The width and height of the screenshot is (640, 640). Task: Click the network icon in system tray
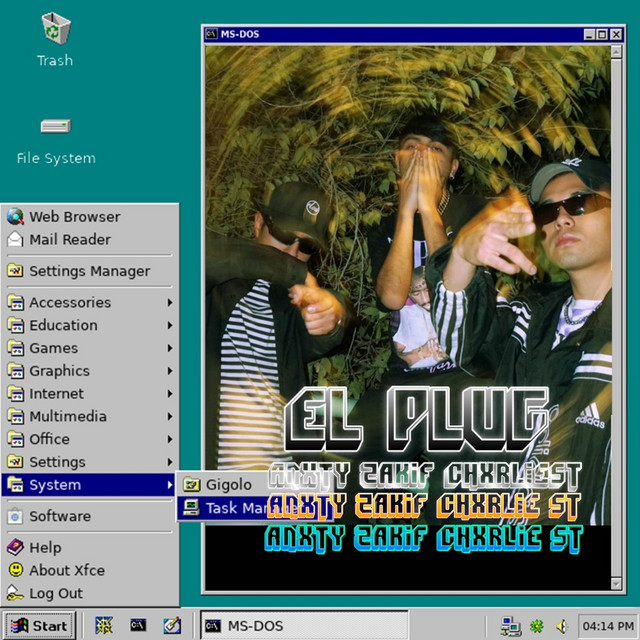click(x=510, y=626)
